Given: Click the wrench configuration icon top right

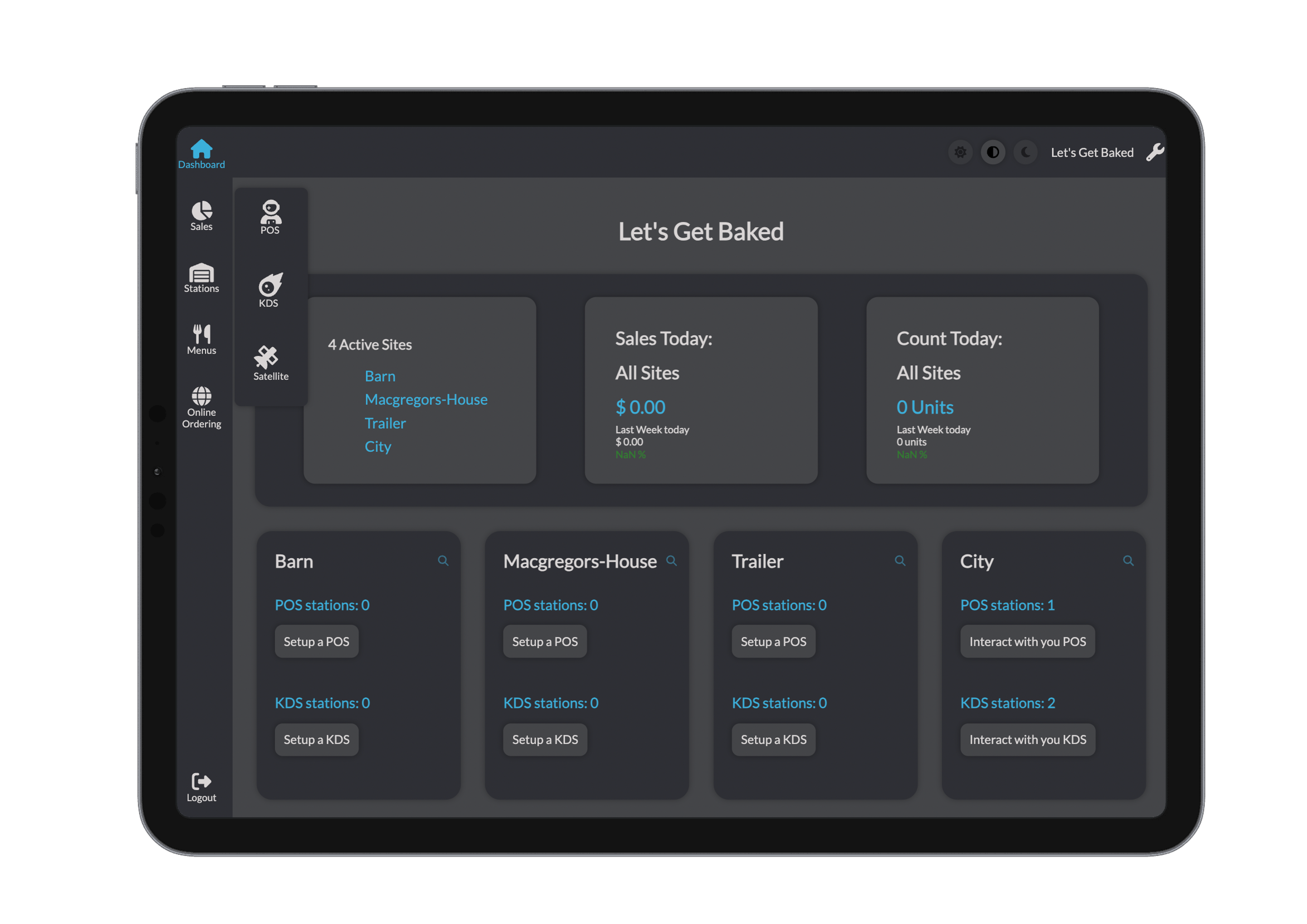Looking at the screenshot, I should (1155, 152).
